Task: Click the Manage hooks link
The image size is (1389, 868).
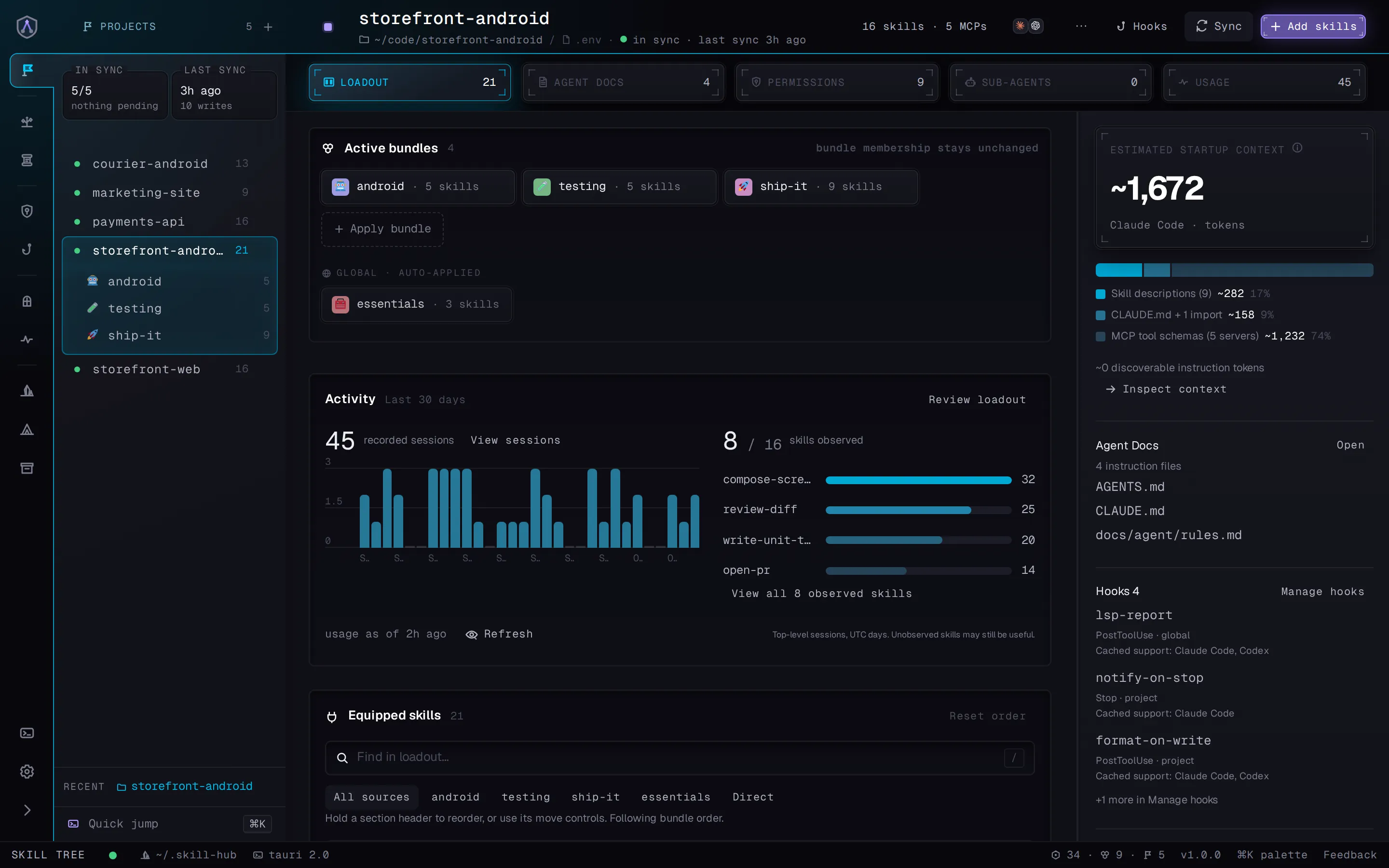Action: click(x=1322, y=591)
